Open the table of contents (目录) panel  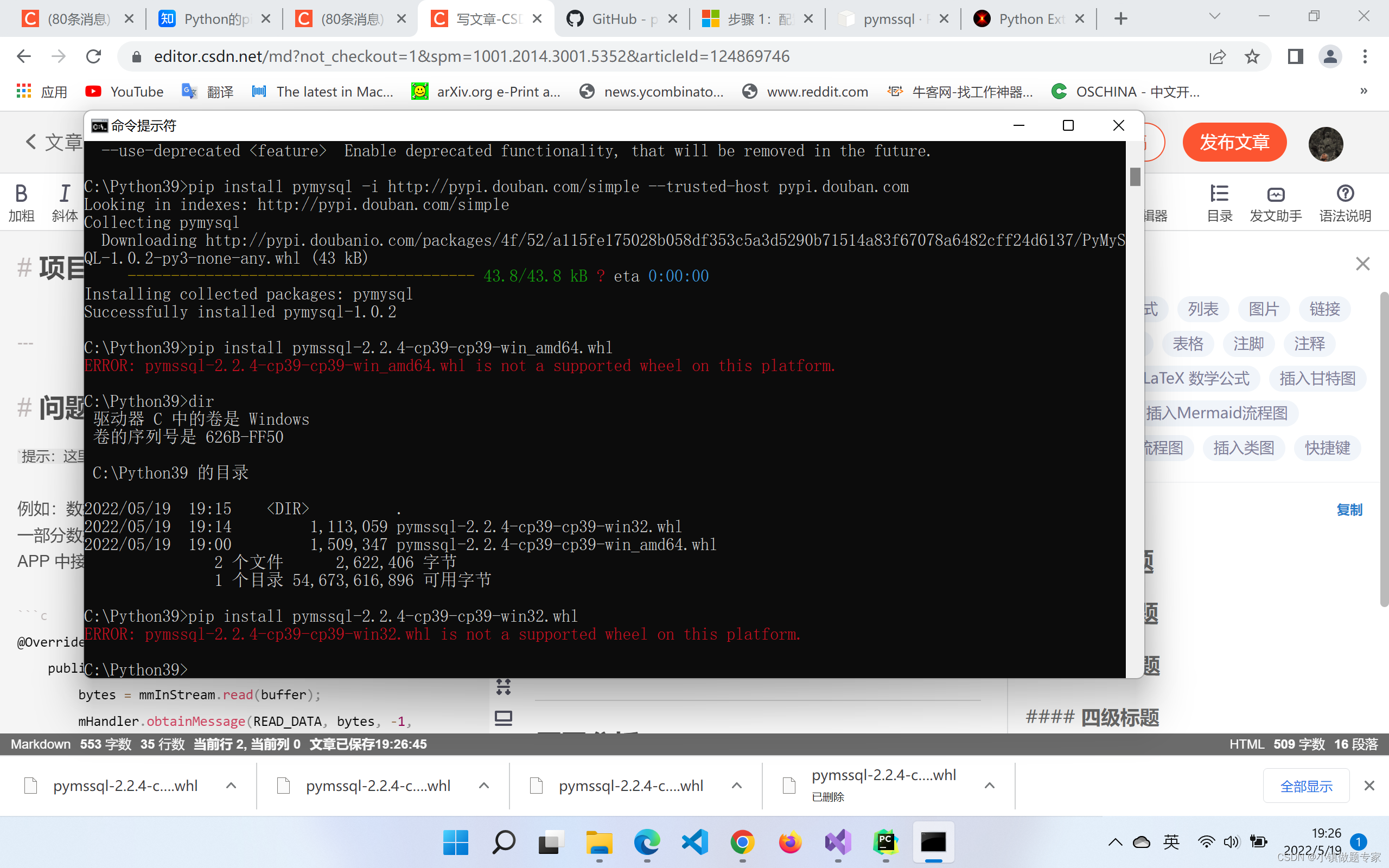tap(1220, 203)
